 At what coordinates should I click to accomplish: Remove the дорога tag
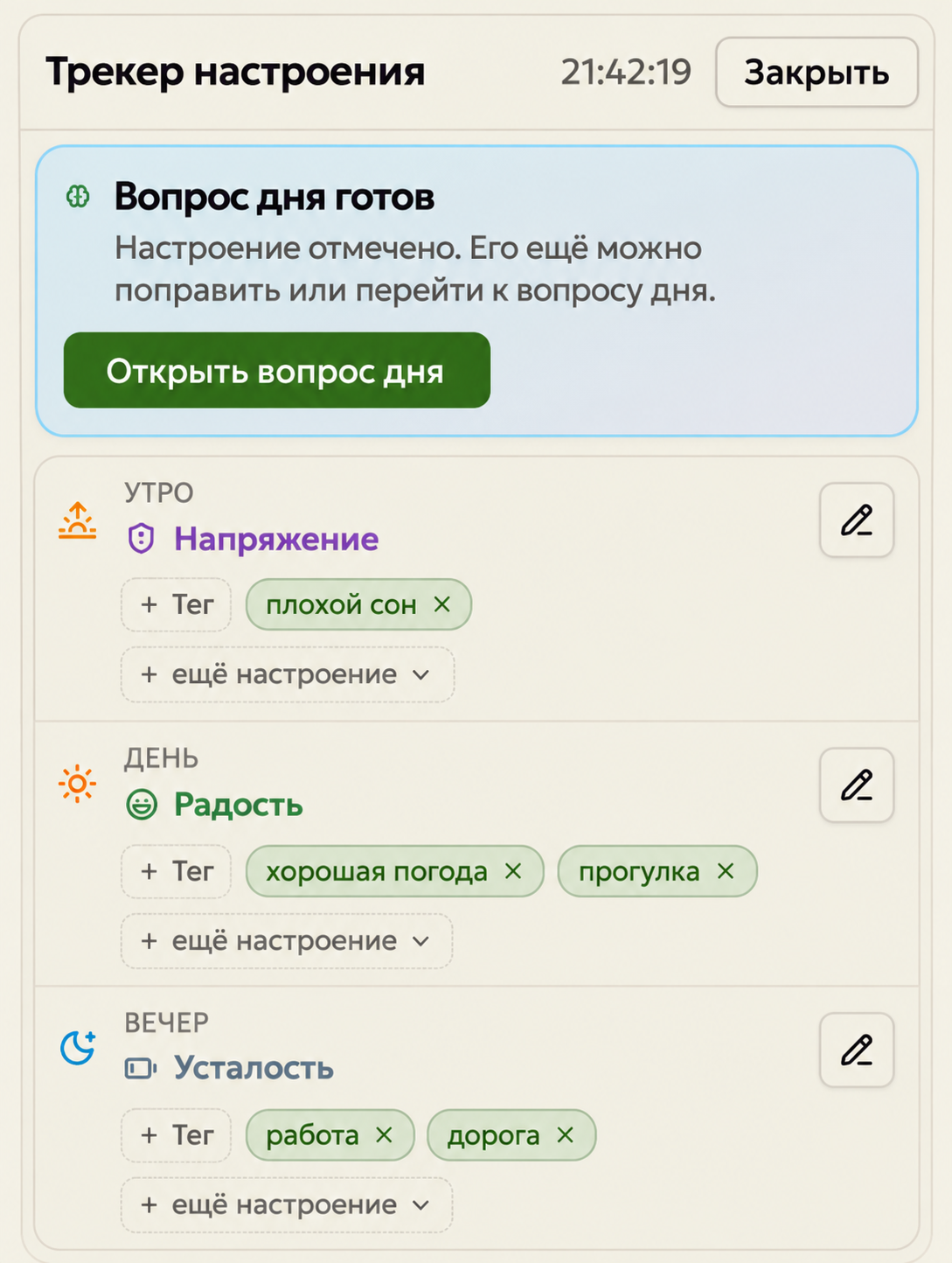[566, 1135]
